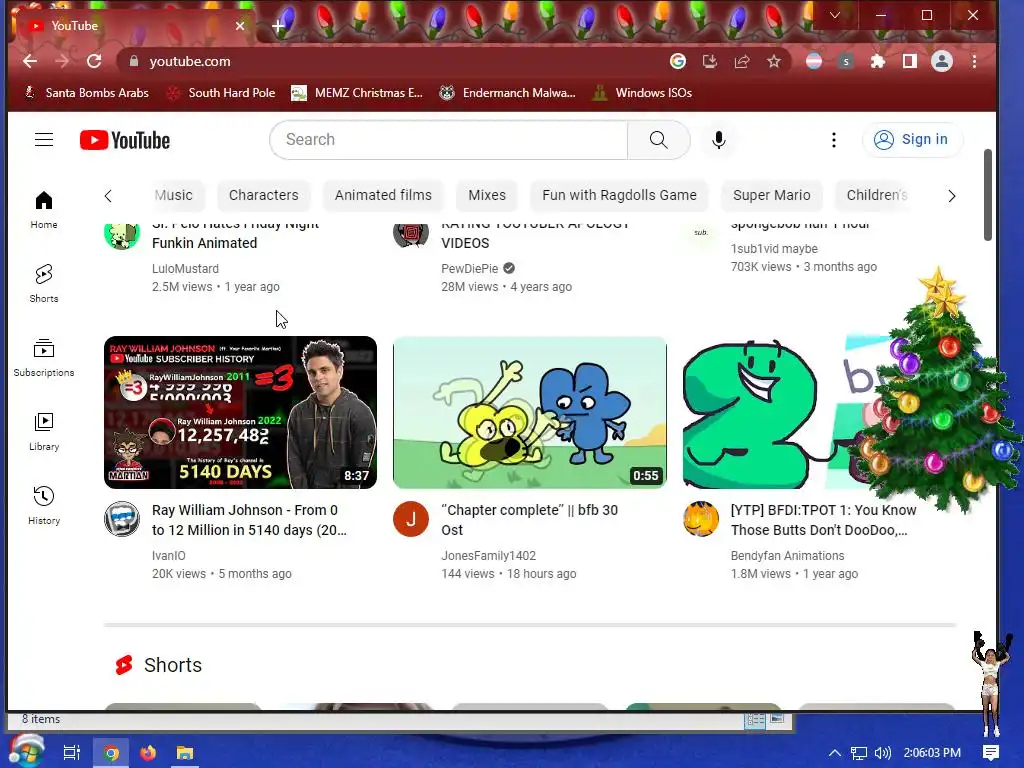The width and height of the screenshot is (1024, 768).
Task: Open Ray William Johnson video title
Action: 249,520
